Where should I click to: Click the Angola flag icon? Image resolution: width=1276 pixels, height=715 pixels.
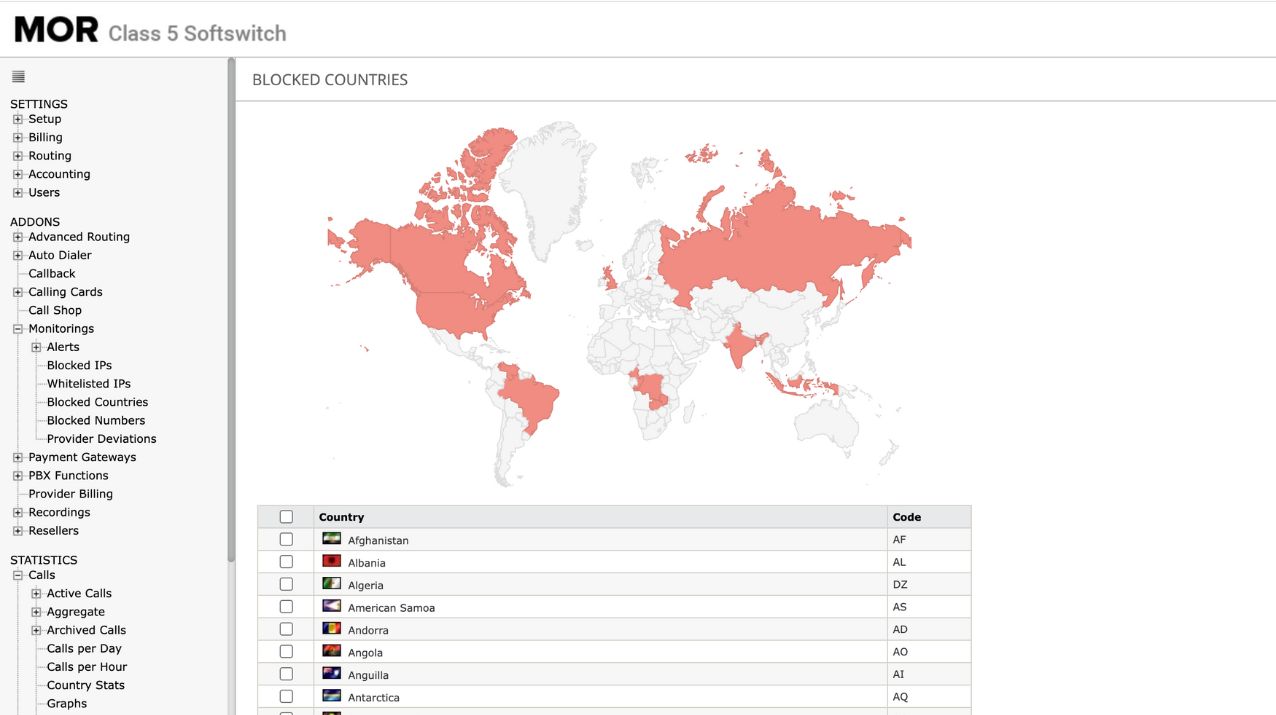[x=331, y=652]
